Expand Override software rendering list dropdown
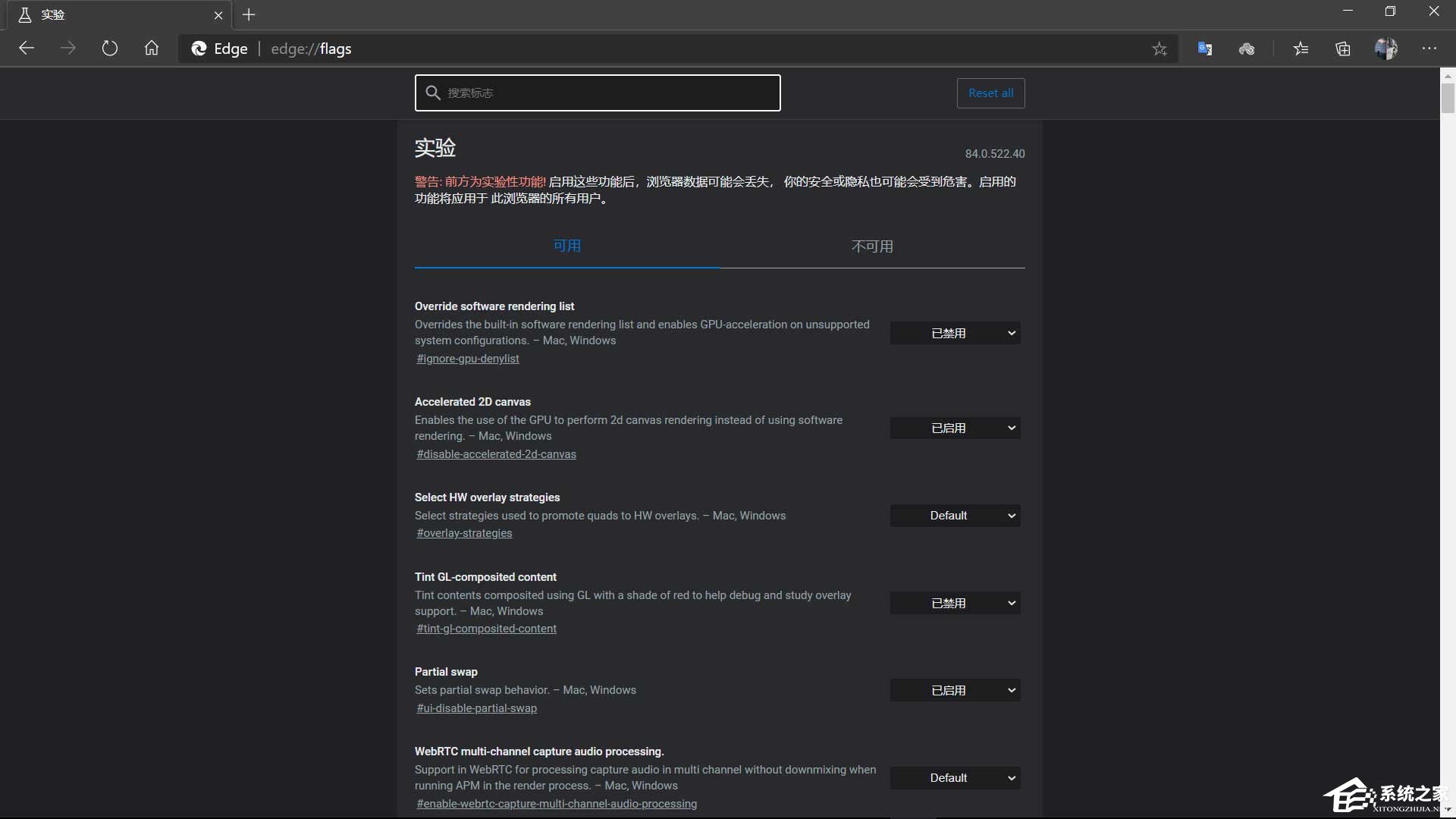This screenshot has width=1456, height=819. tap(955, 332)
